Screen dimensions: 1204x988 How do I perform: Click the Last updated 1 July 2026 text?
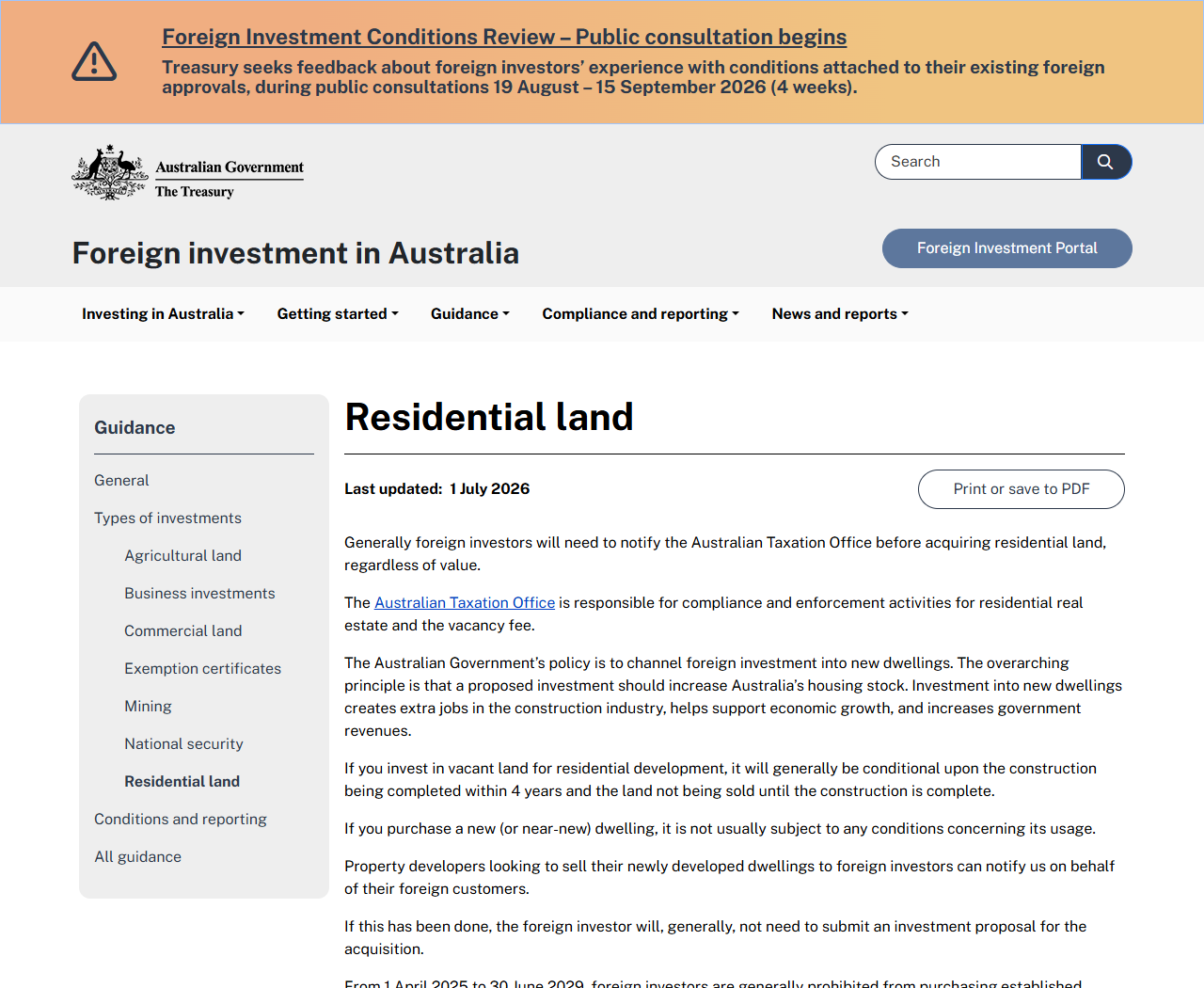(x=437, y=488)
